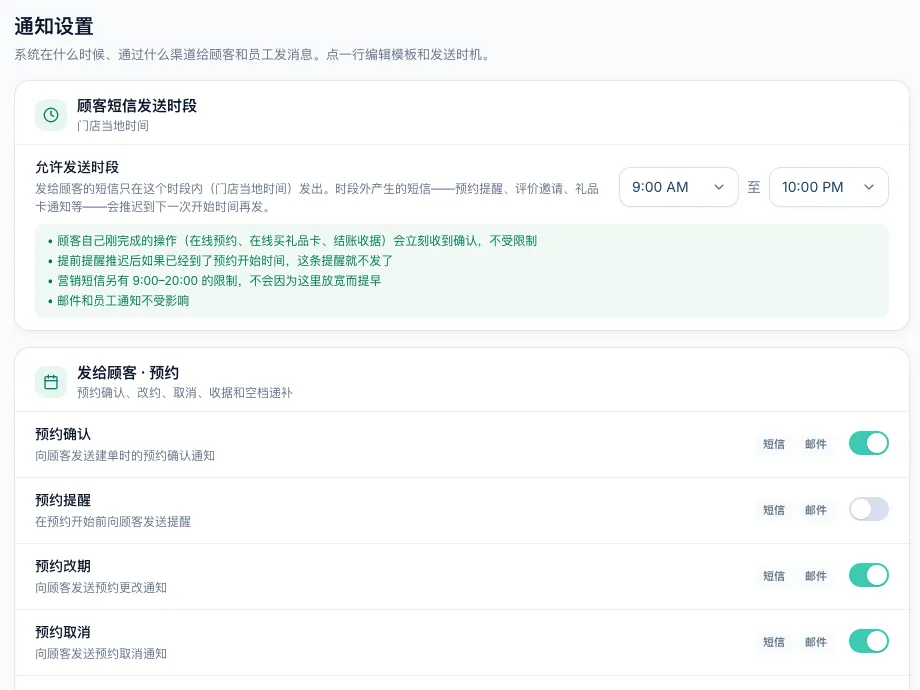Image resolution: width=920 pixels, height=690 pixels.
Task: Open the 10:00 PM end time dropdown
Action: [828, 187]
